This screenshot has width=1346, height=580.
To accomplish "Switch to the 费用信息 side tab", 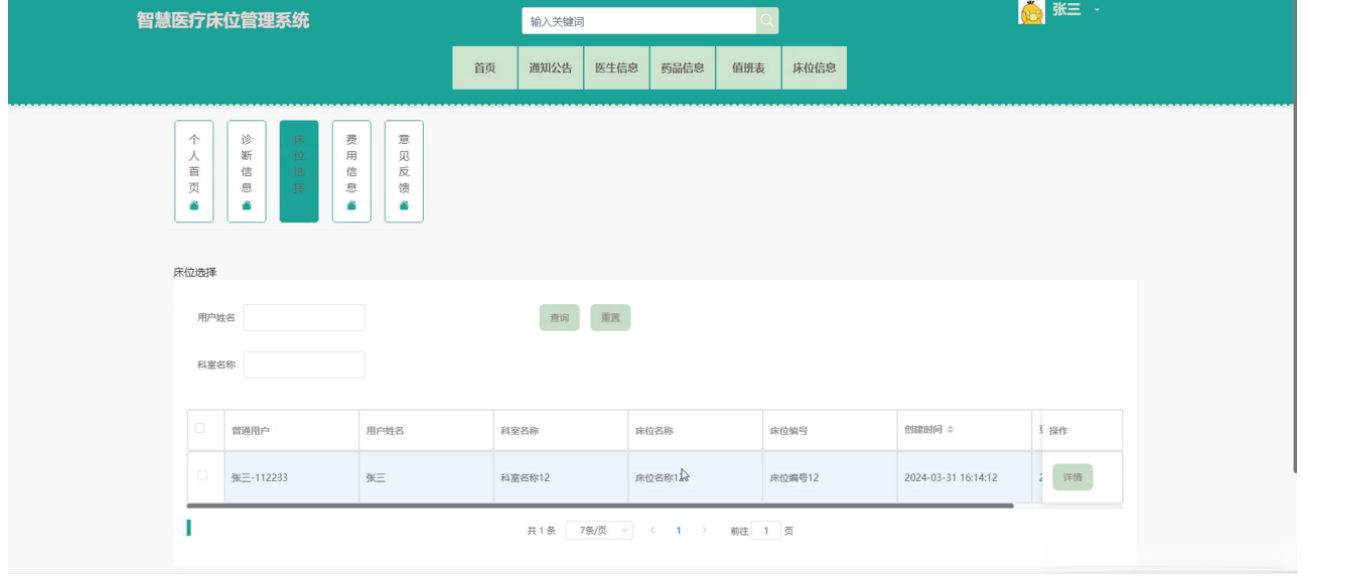I will pos(351,171).
